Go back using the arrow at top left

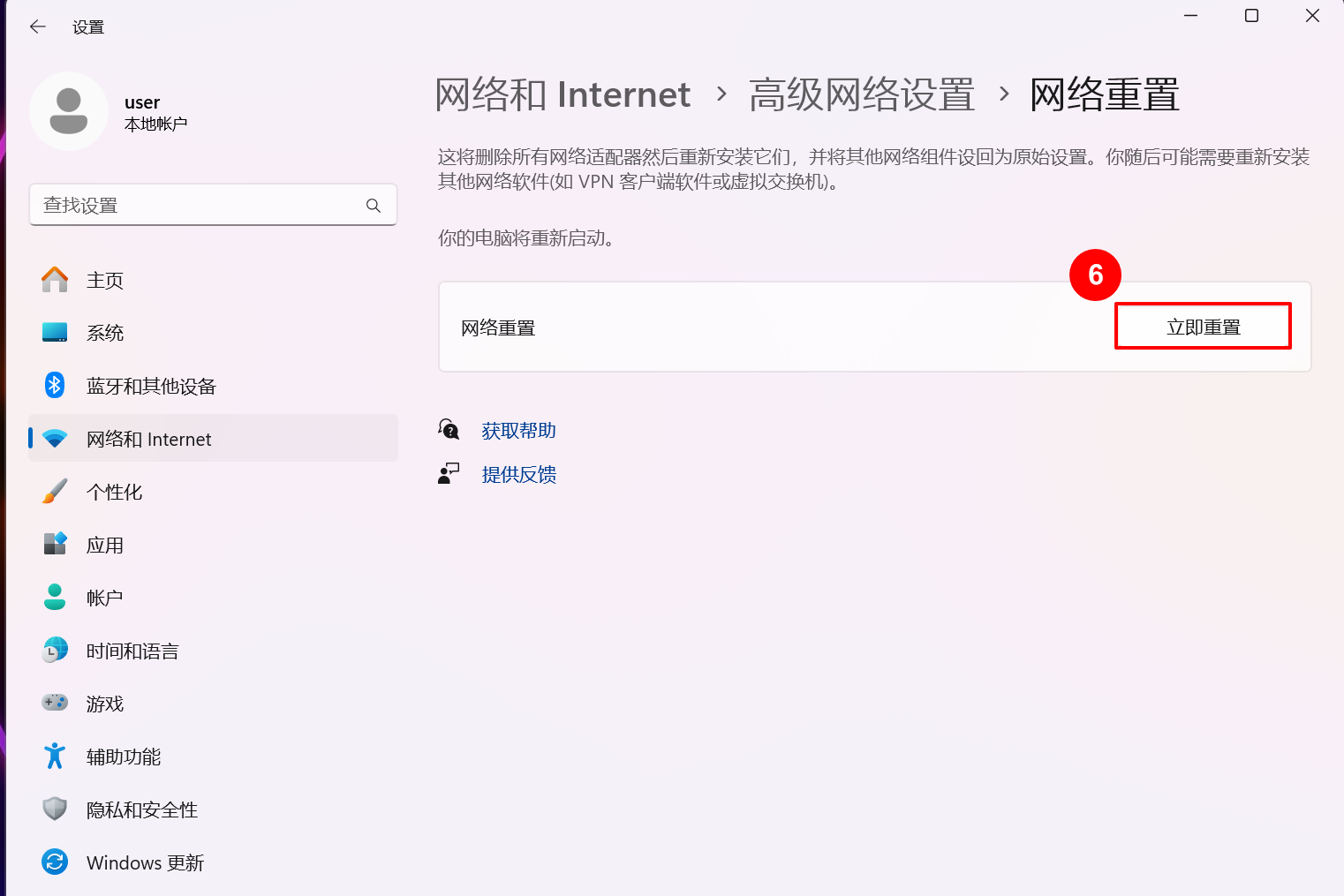click(37, 26)
